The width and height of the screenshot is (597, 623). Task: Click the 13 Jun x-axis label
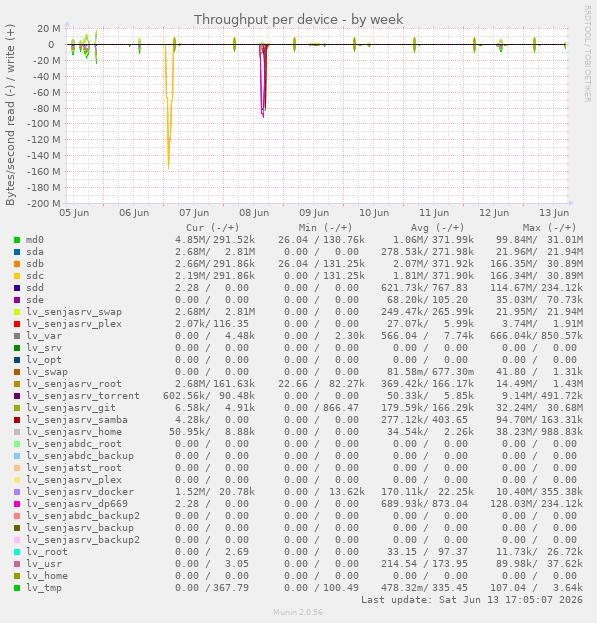[554, 213]
